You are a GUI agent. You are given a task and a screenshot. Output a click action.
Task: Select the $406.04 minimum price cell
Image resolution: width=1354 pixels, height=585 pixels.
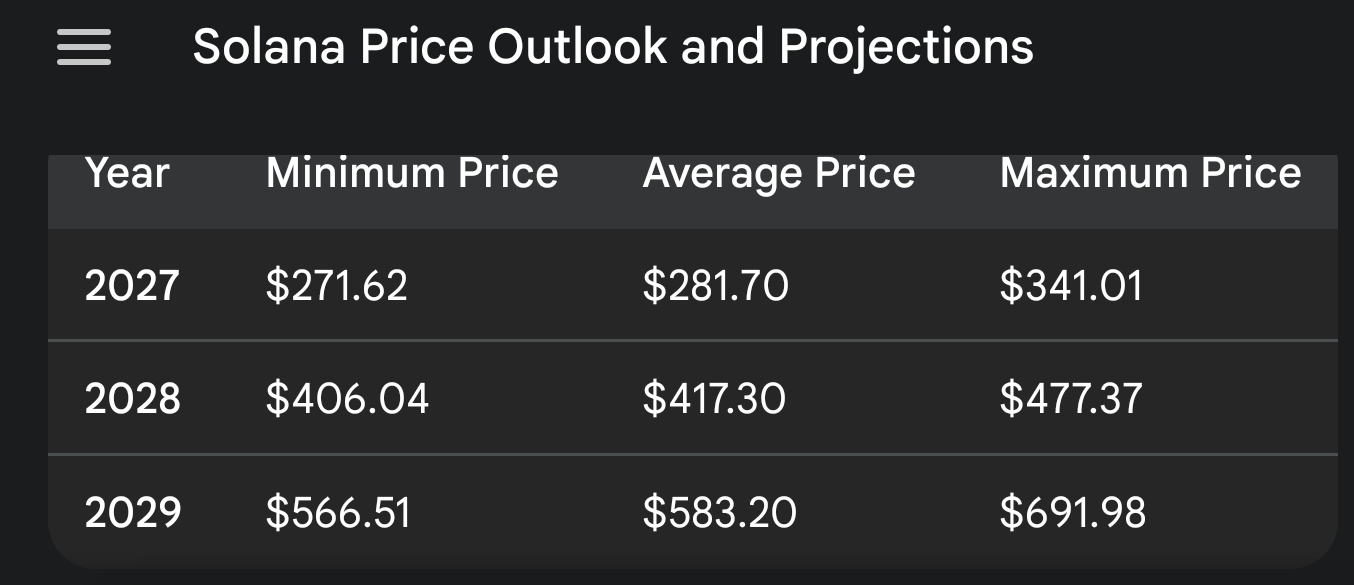point(347,399)
